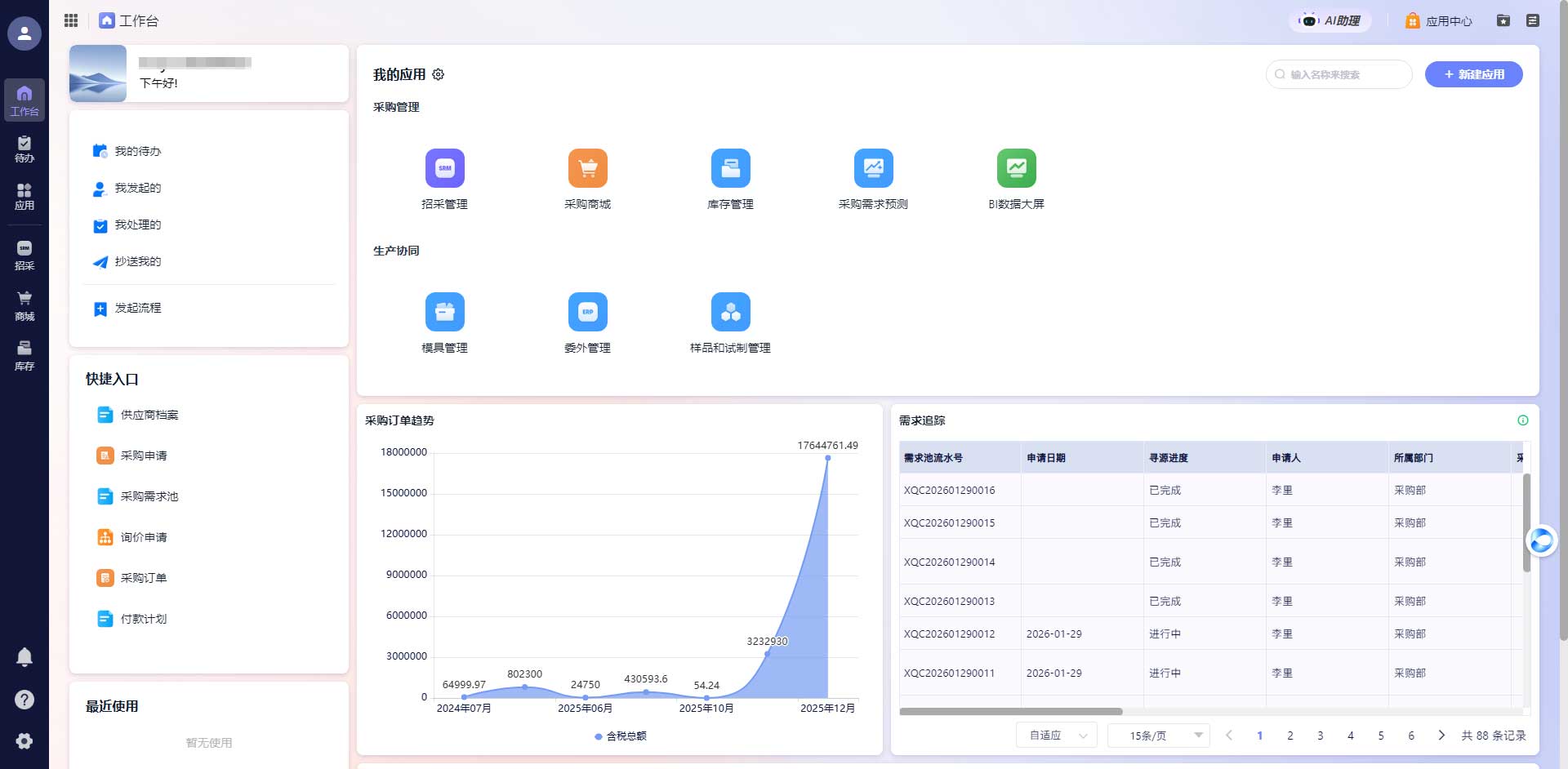Open the 招采管理 app icon

444,168
